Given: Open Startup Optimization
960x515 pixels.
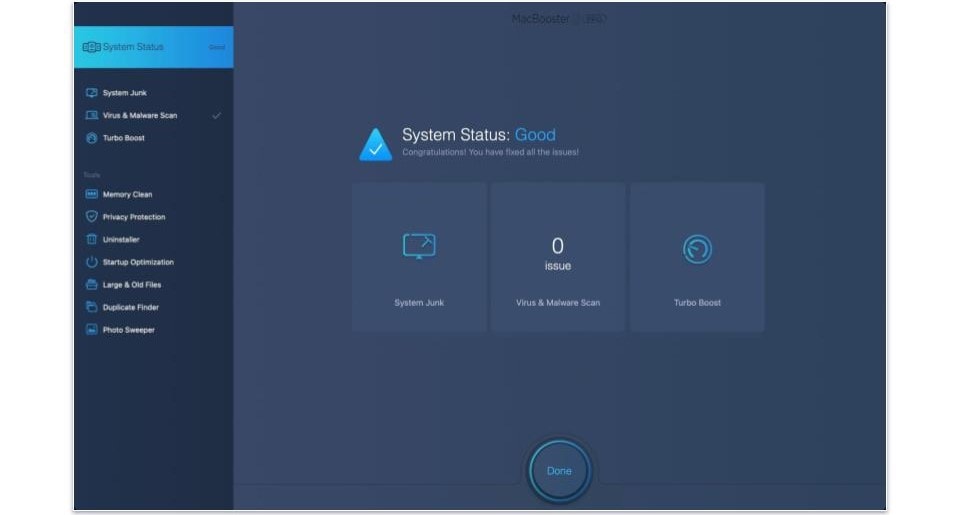Looking at the screenshot, I should tap(138, 262).
